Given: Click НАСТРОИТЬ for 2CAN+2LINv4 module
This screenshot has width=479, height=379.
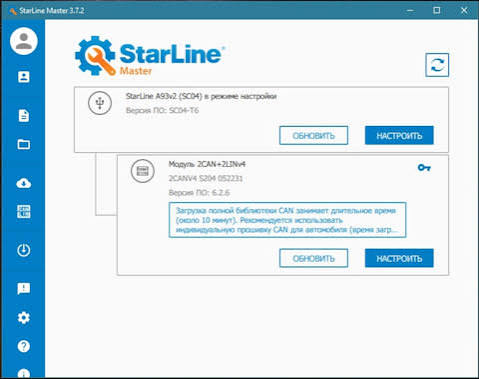Looking at the screenshot, I should pyautogui.click(x=399, y=258).
